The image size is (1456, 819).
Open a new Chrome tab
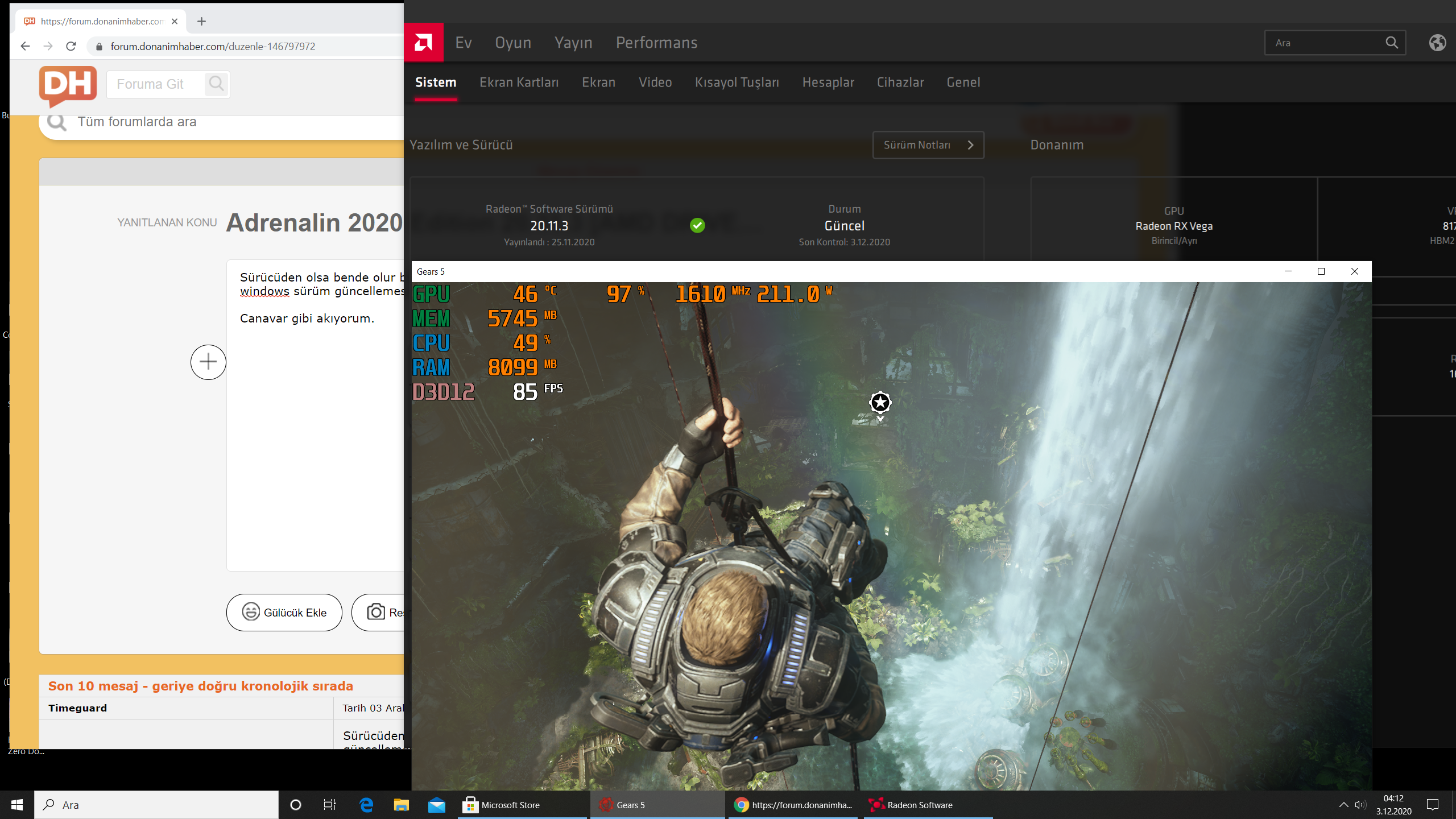coord(201,22)
